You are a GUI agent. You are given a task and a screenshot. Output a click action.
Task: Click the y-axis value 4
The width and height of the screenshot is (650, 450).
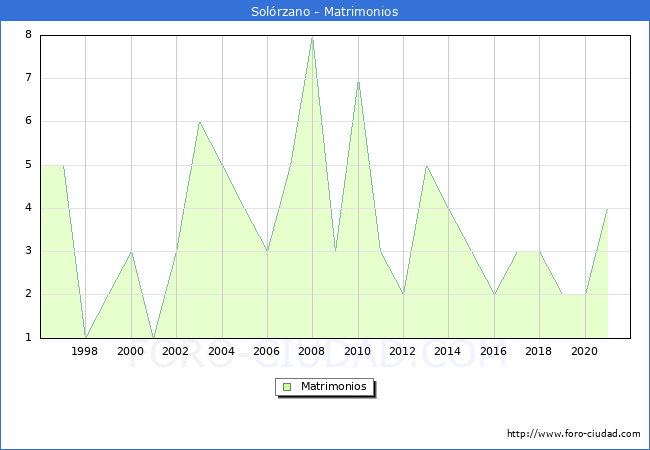pyautogui.click(x=28, y=208)
